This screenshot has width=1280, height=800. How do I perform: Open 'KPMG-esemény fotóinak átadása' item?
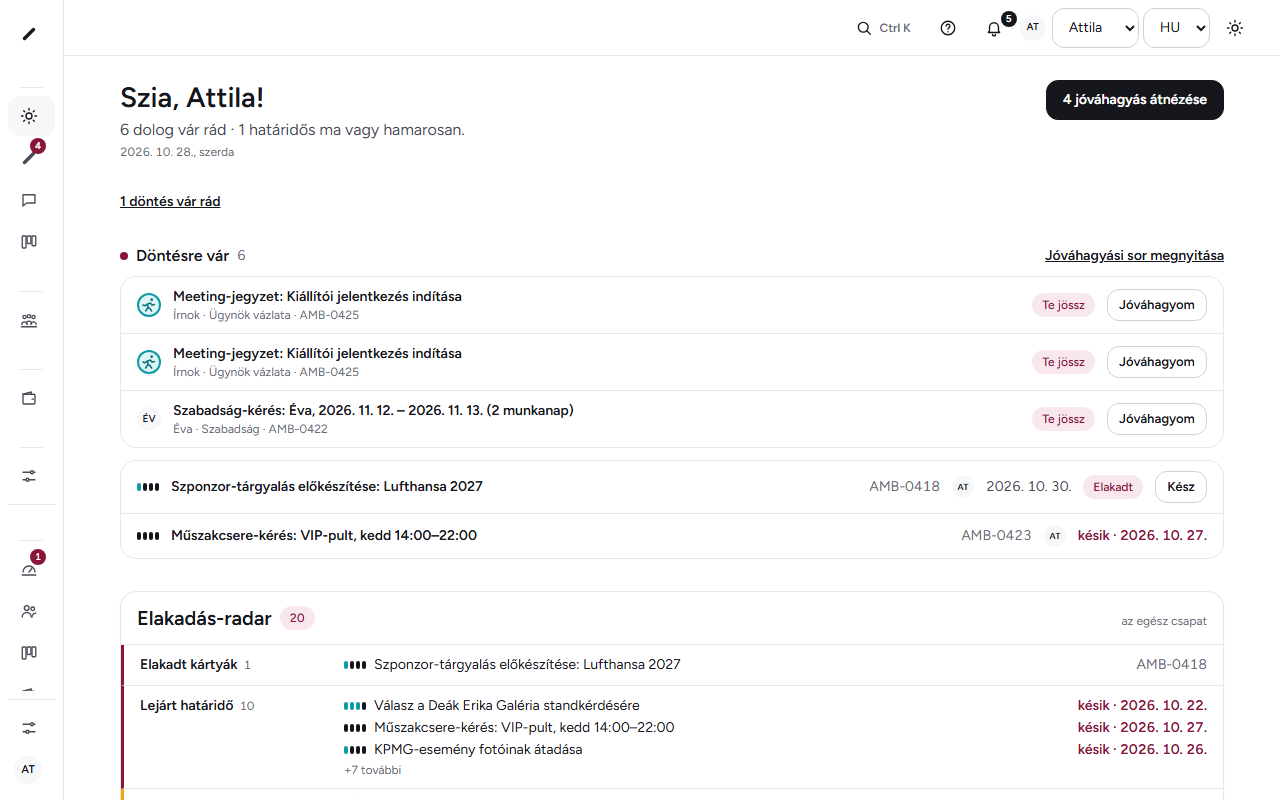[x=478, y=749]
